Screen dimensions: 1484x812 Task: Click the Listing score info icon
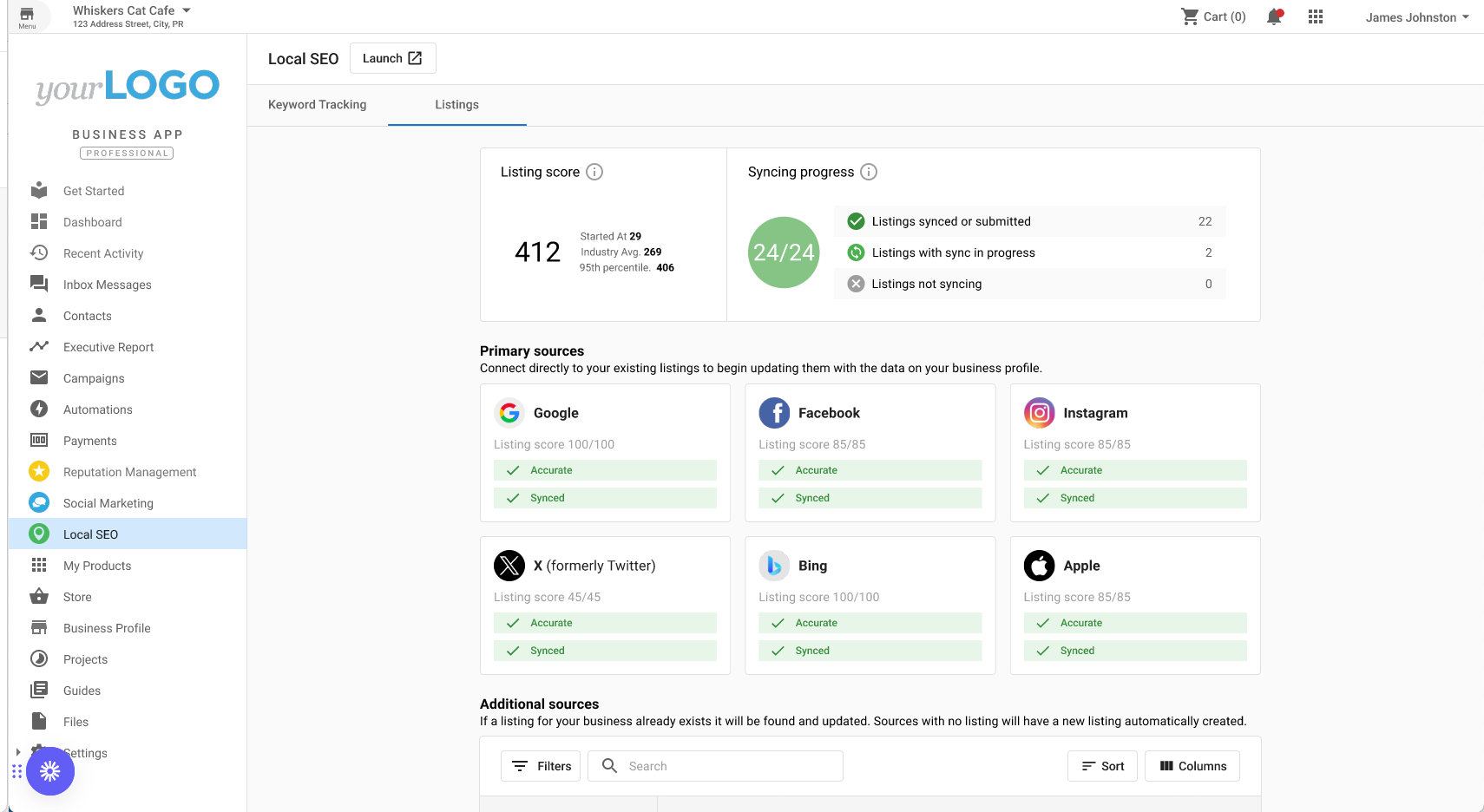pyautogui.click(x=594, y=172)
